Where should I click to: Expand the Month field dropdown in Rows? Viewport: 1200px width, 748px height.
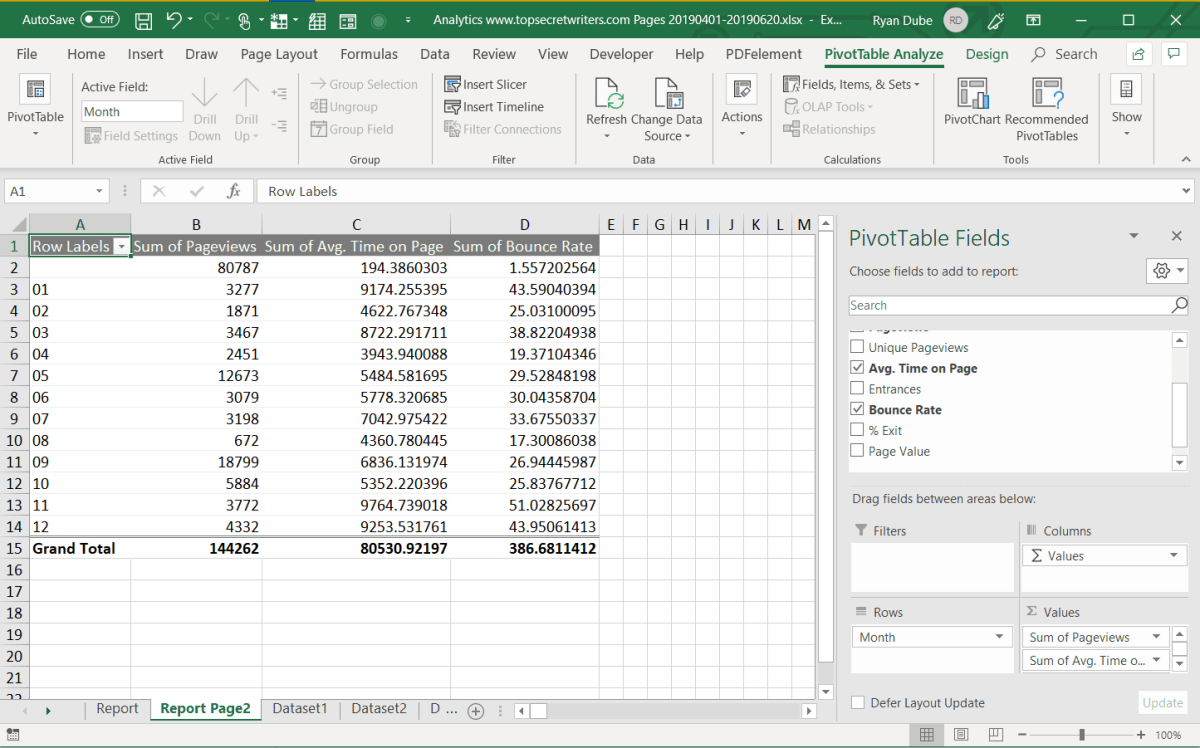tap(999, 637)
